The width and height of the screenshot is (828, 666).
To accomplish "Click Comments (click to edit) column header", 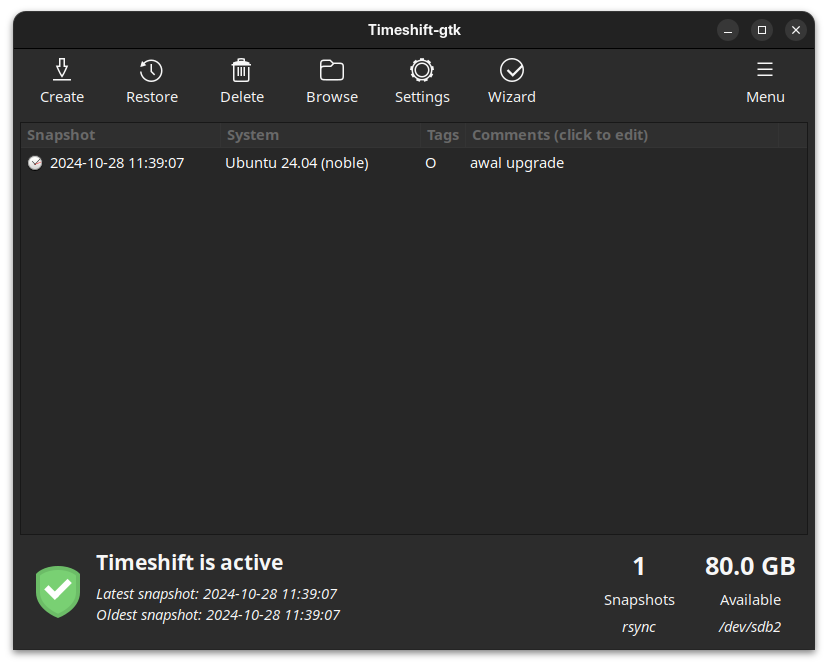I will [622, 135].
